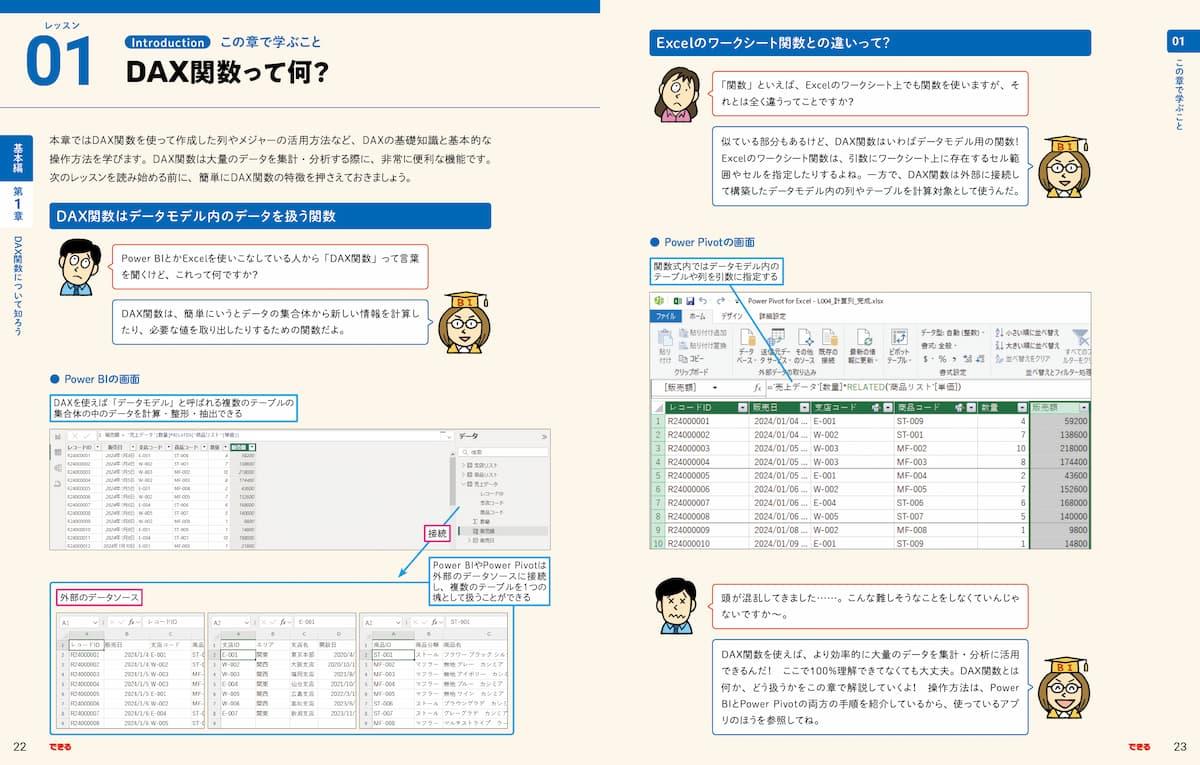Expand the 商品リスト table in データ pane
Viewport: 1200px width, 765px height.
pyautogui.click(x=463, y=475)
